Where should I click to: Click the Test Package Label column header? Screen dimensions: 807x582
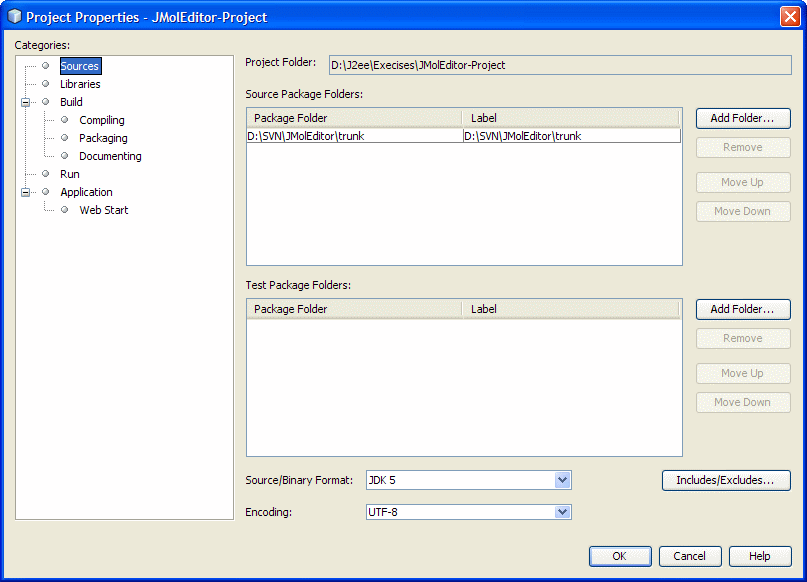coord(571,309)
